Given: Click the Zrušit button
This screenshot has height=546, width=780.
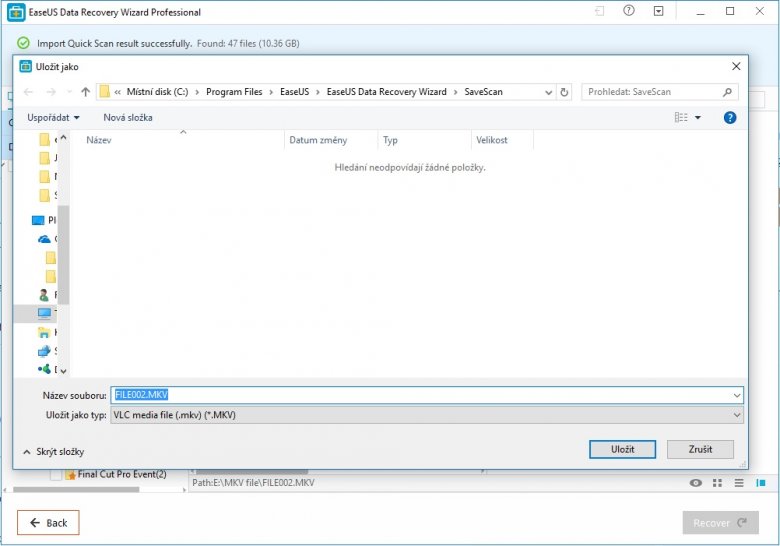Looking at the screenshot, I should [x=700, y=450].
